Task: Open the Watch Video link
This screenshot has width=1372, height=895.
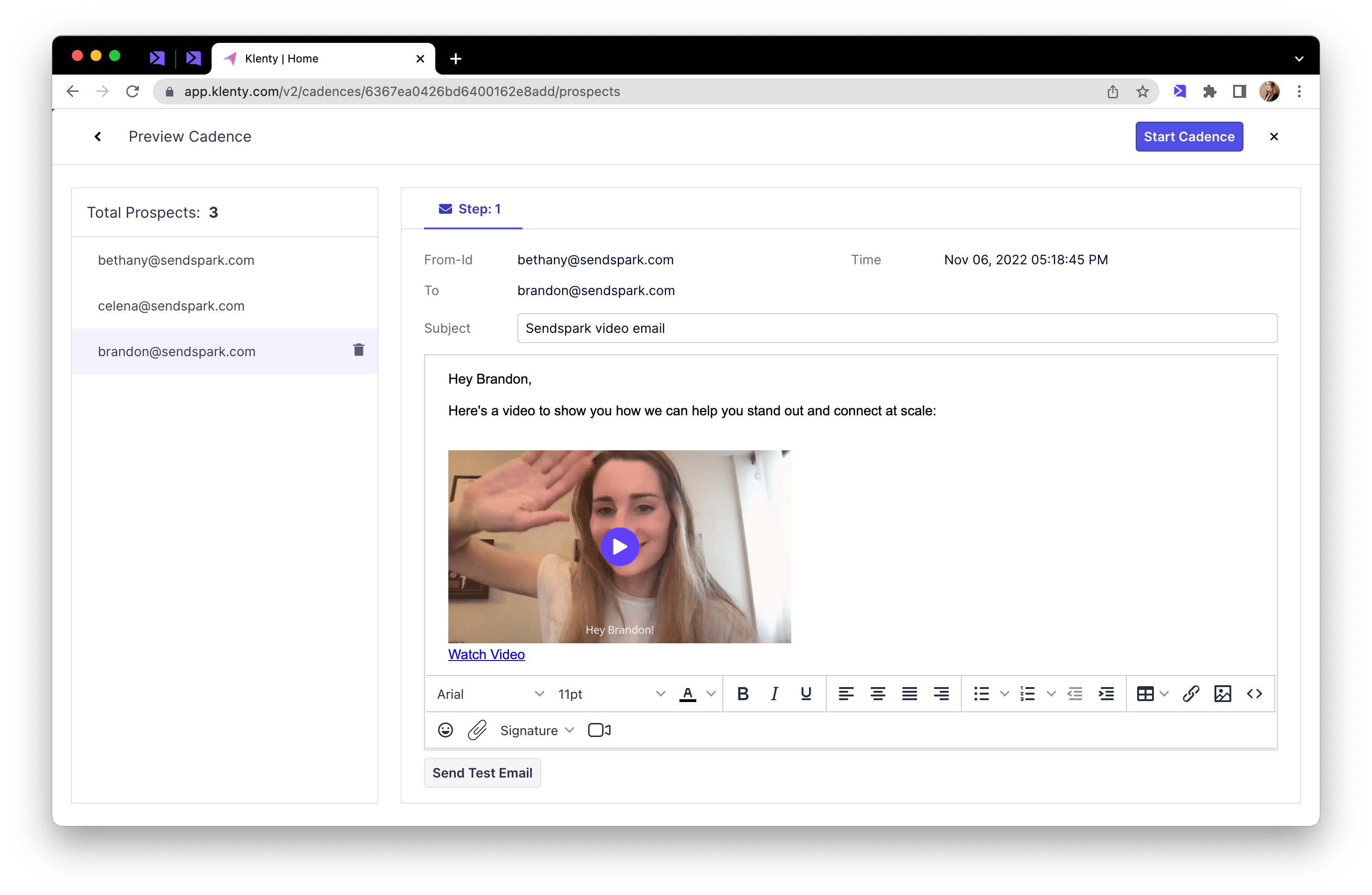Action: coord(486,654)
